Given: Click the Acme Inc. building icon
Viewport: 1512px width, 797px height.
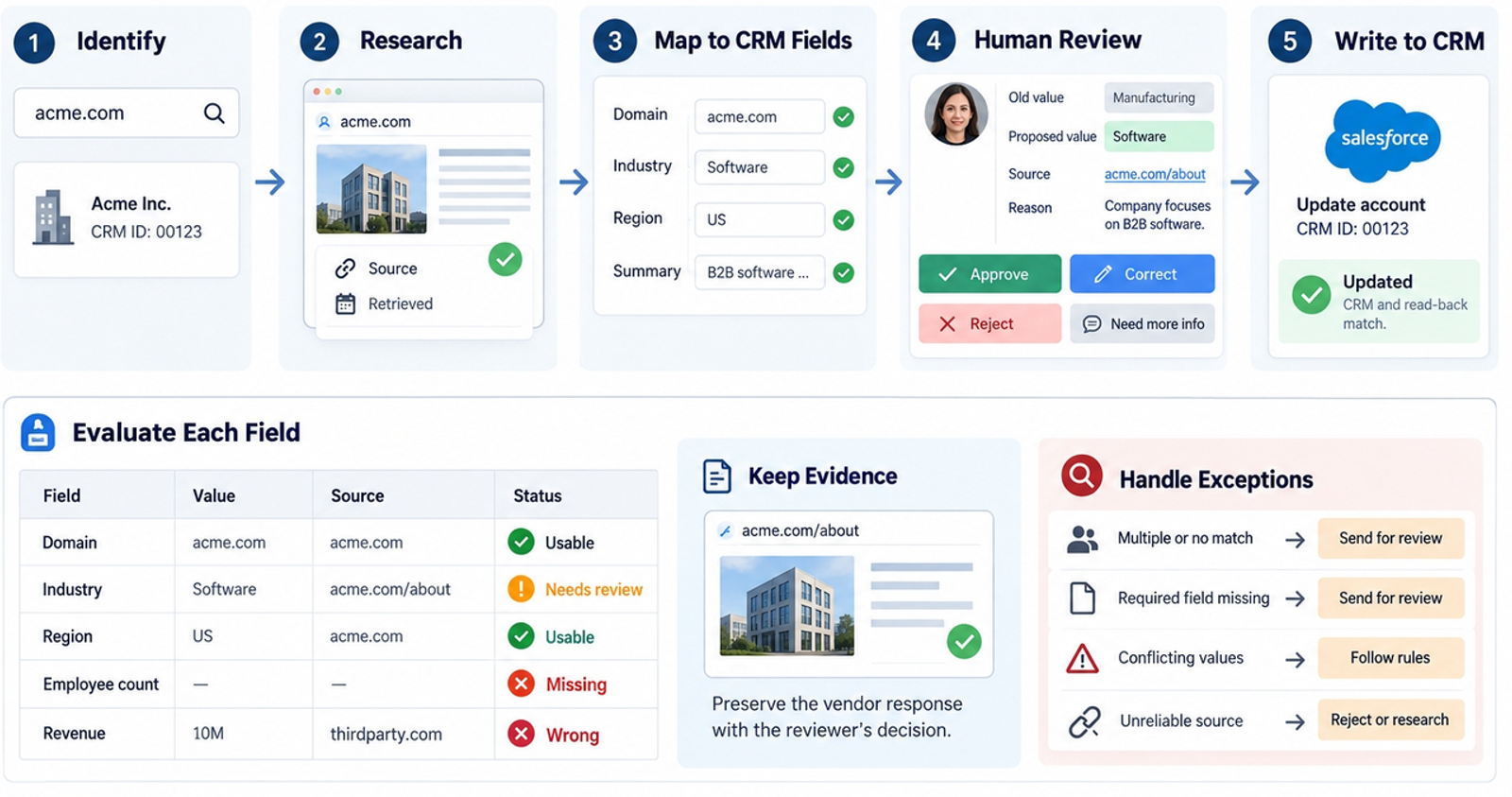Looking at the screenshot, I should [x=53, y=217].
